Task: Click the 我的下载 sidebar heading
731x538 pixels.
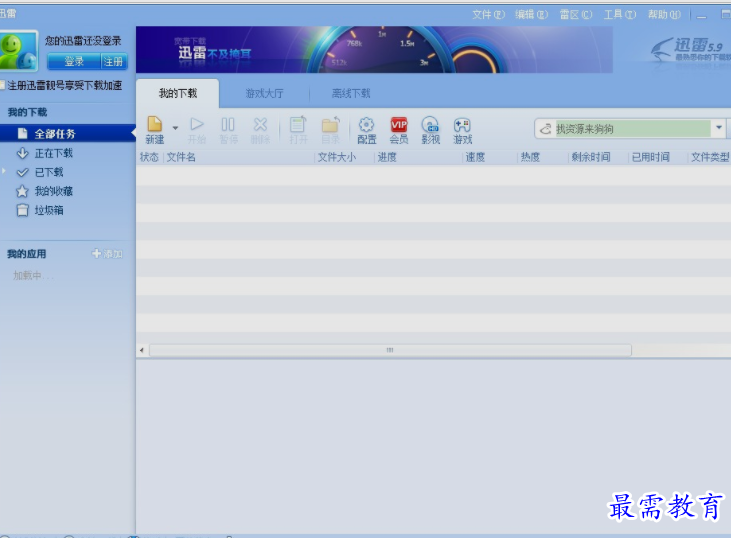Action: 27,112
